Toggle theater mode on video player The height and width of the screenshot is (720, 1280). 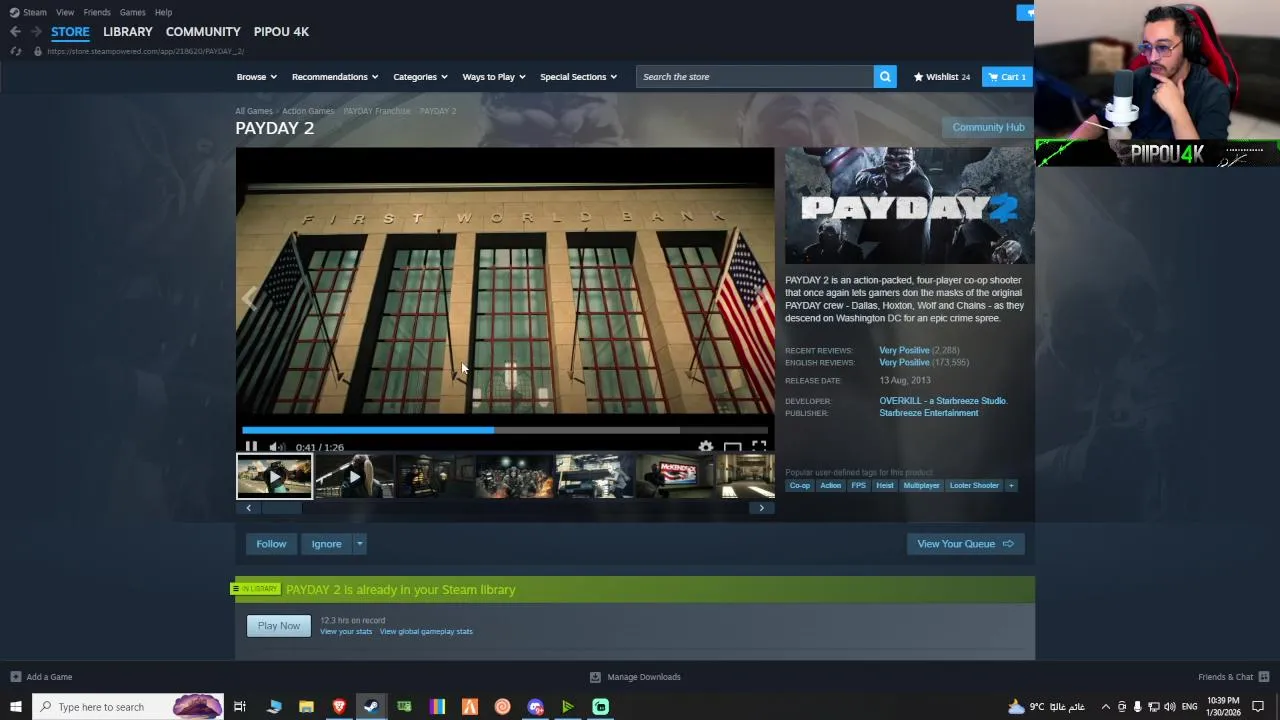point(733,447)
